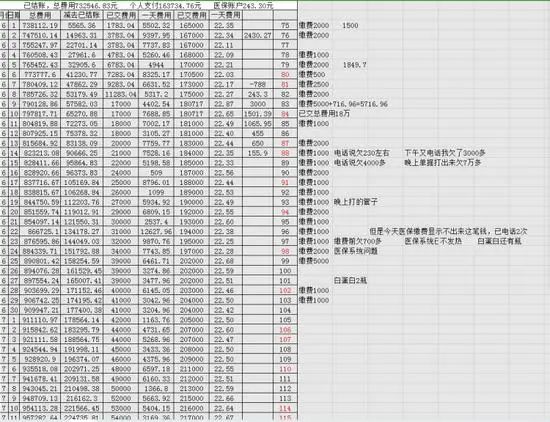
Task: Select the cell containing 1501.39
Action: pos(258,114)
